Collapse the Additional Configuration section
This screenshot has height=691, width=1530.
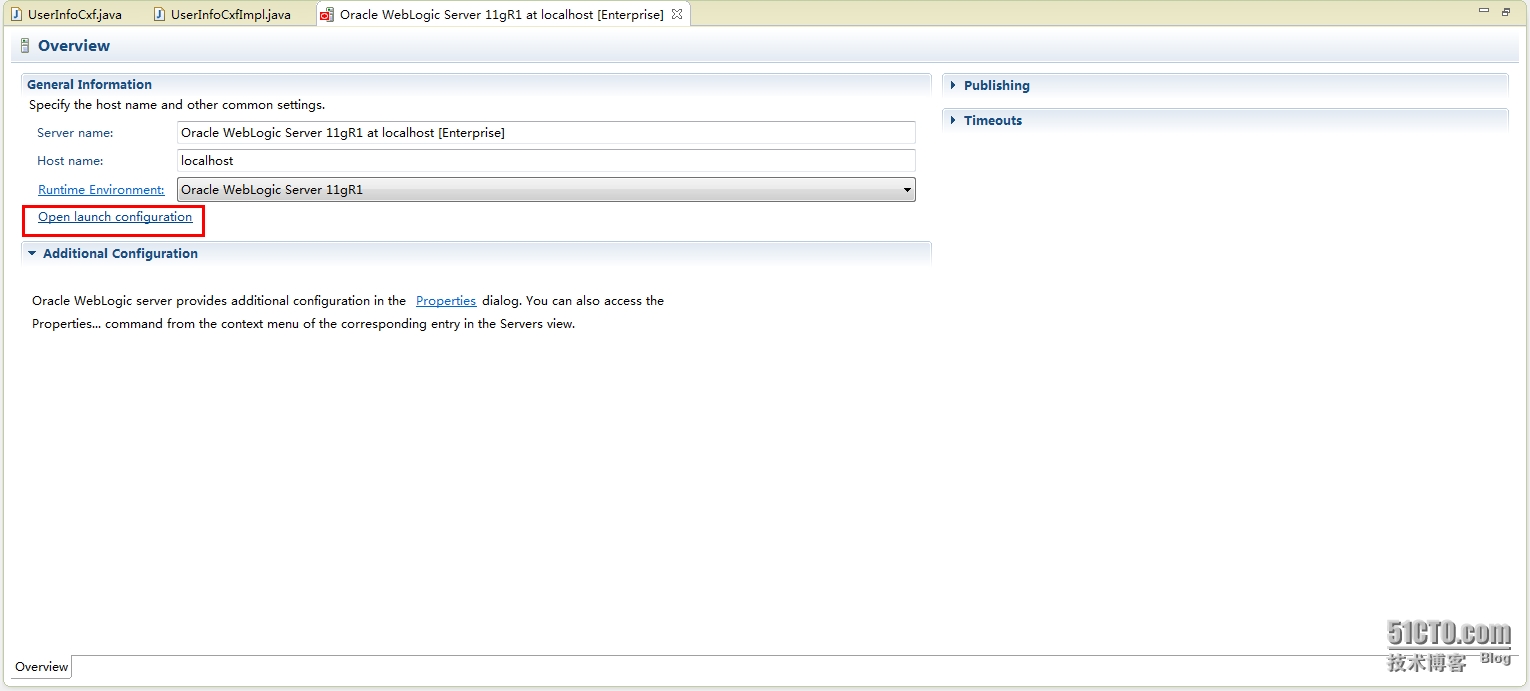pos(32,253)
